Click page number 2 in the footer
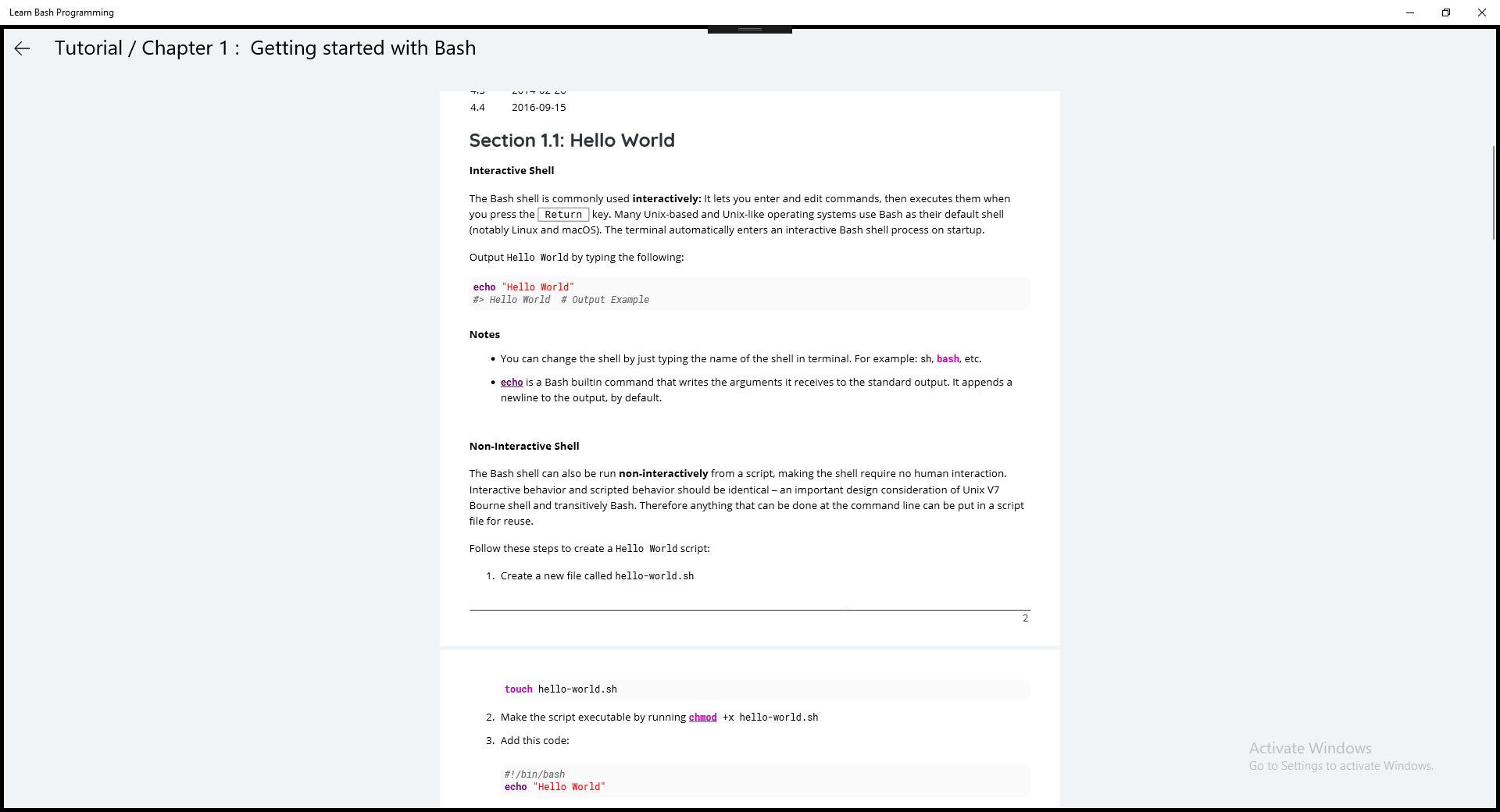The height and width of the screenshot is (812, 1500). click(1025, 618)
